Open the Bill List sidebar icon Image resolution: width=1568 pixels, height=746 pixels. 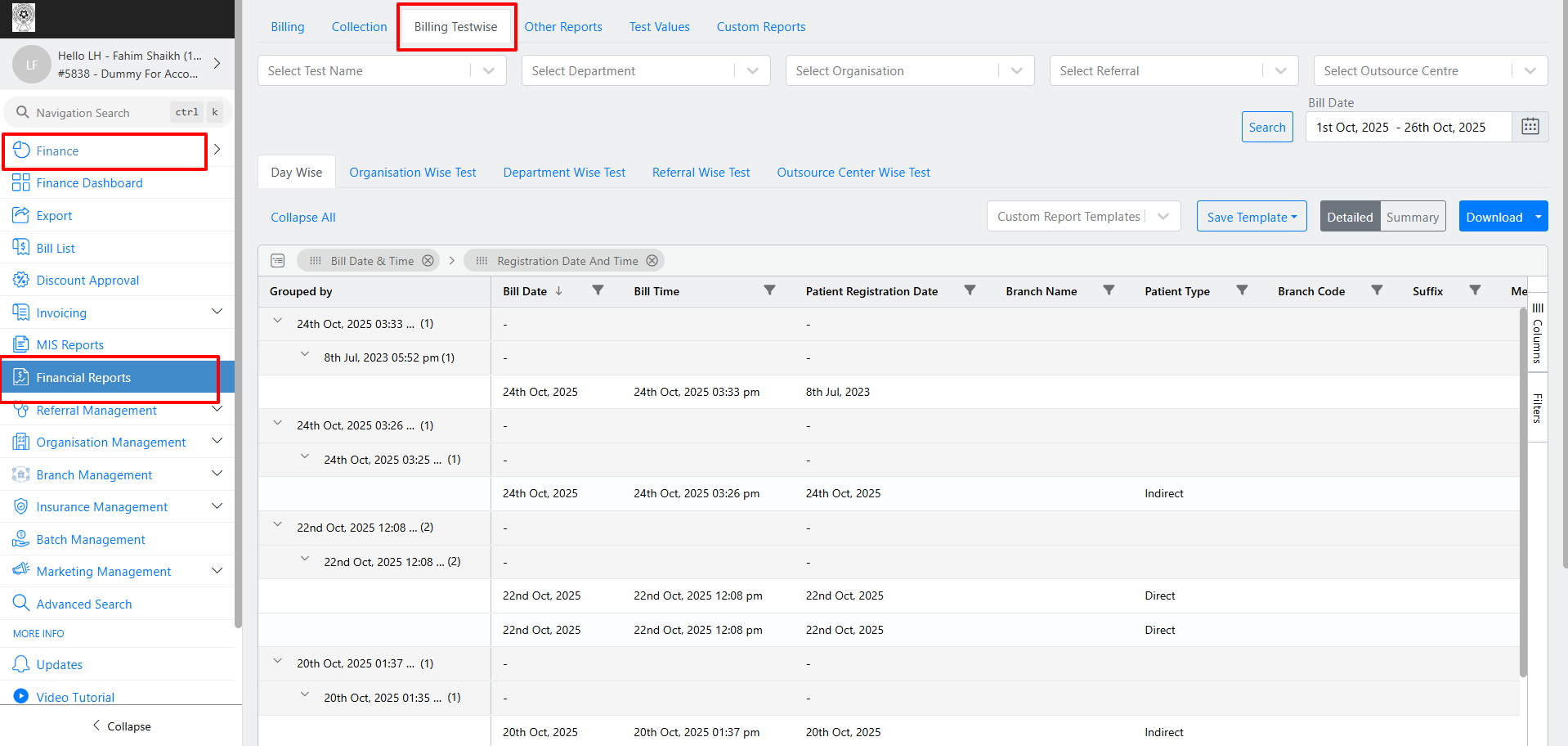[21, 248]
